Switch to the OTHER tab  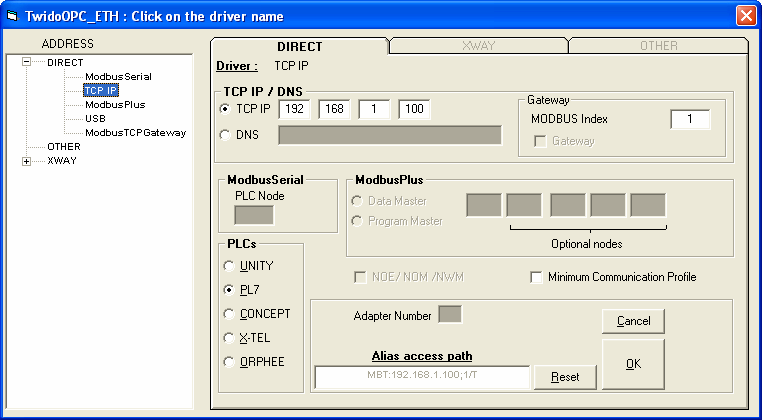pyautogui.click(x=658, y=46)
